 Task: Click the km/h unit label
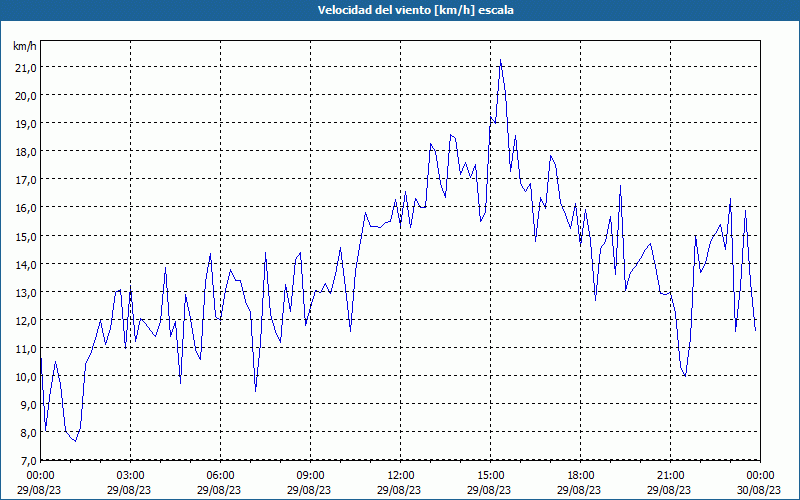24,46
